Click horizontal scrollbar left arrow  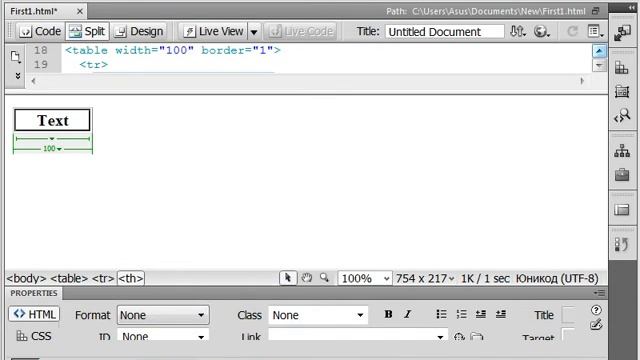(x=33, y=81)
